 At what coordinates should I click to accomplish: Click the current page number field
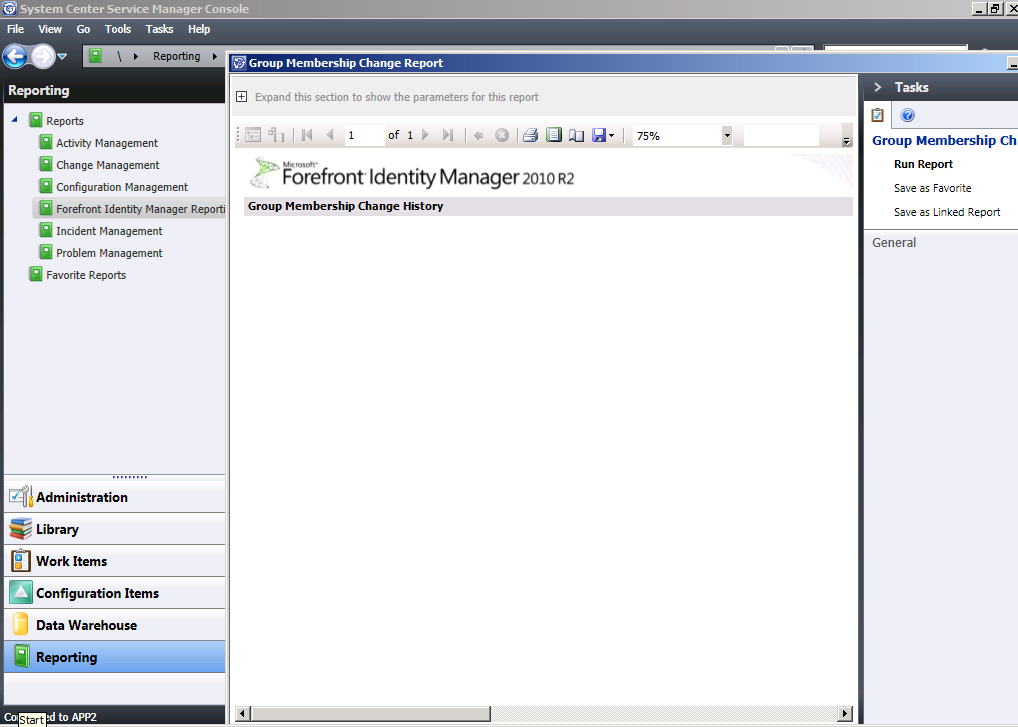364,135
